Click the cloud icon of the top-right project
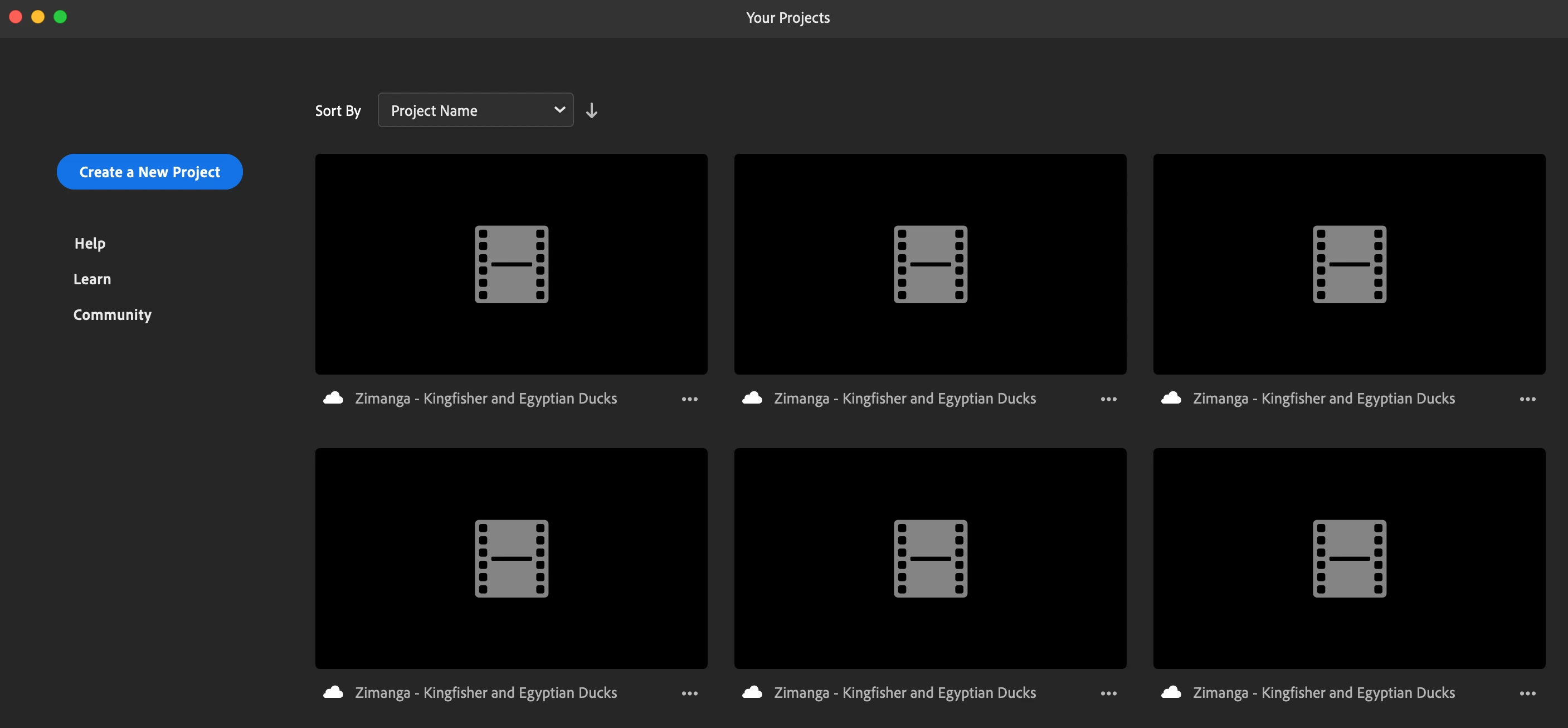 tap(1171, 398)
